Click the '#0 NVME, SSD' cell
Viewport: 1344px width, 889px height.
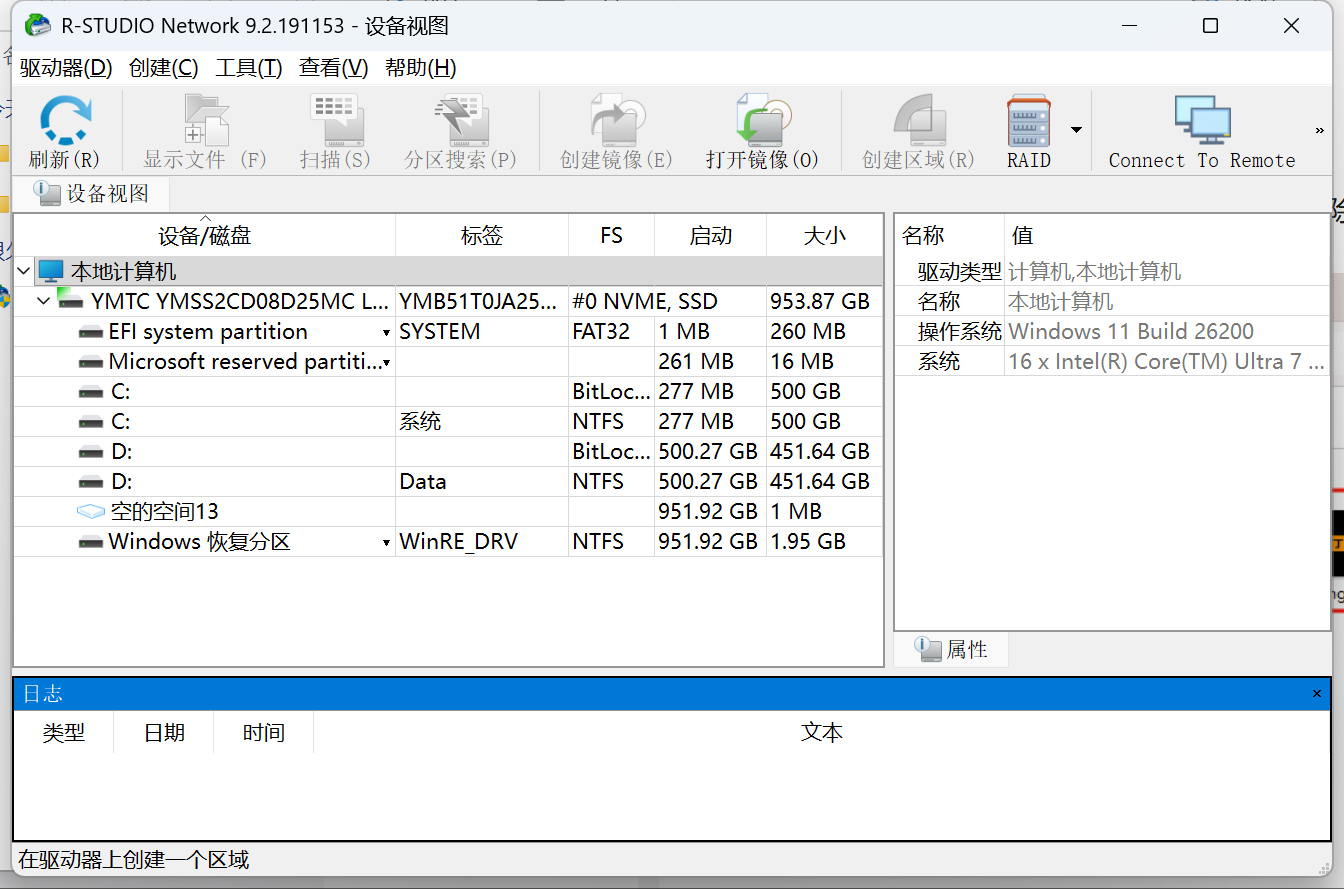(x=645, y=302)
